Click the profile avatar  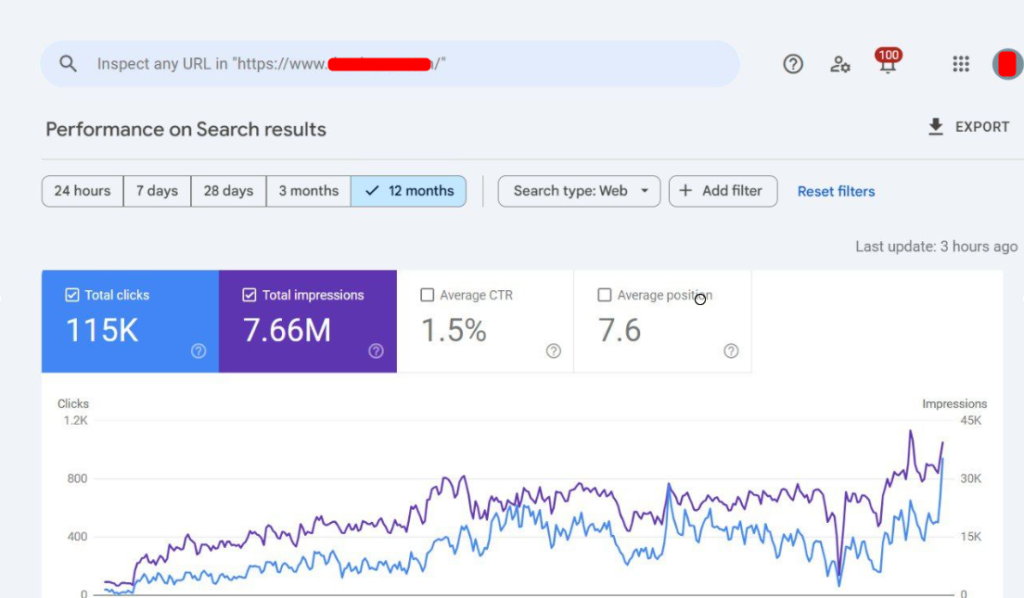click(x=1009, y=63)
